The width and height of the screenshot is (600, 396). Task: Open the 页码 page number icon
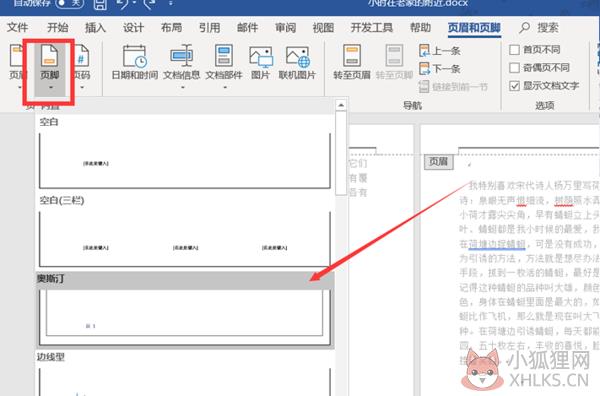coord(81,56)
